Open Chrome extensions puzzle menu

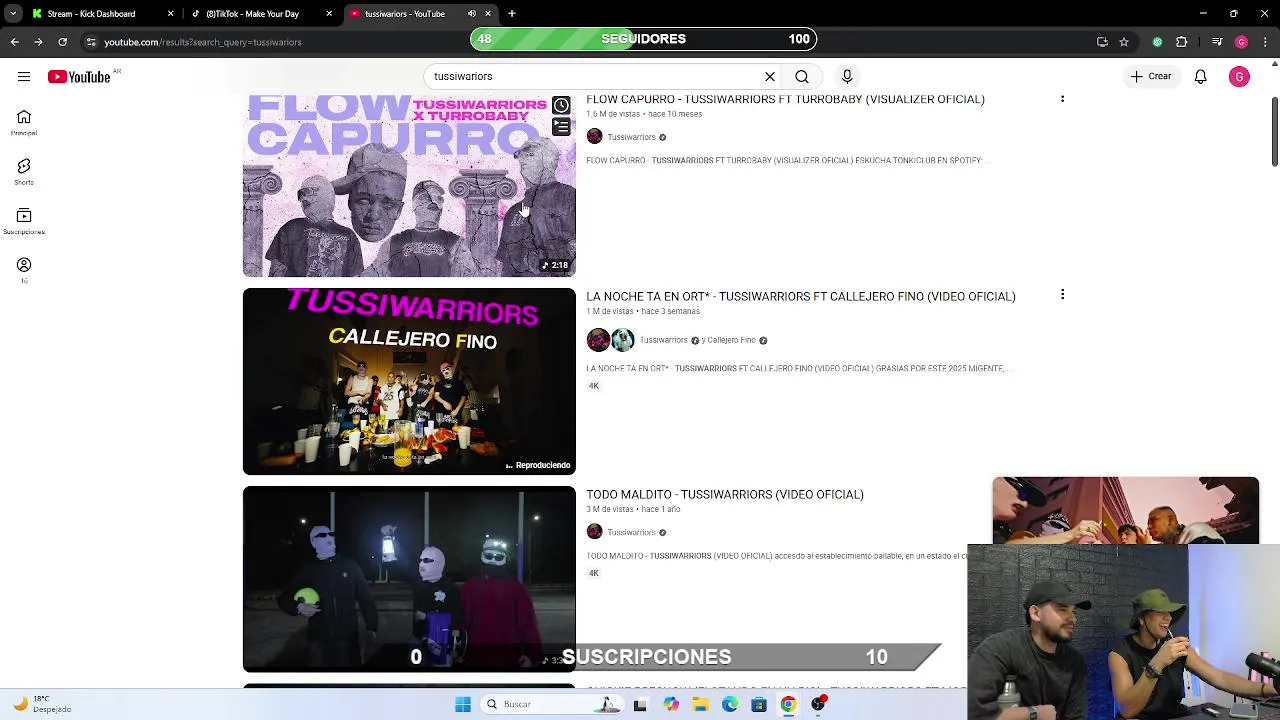pos(1181,42)
